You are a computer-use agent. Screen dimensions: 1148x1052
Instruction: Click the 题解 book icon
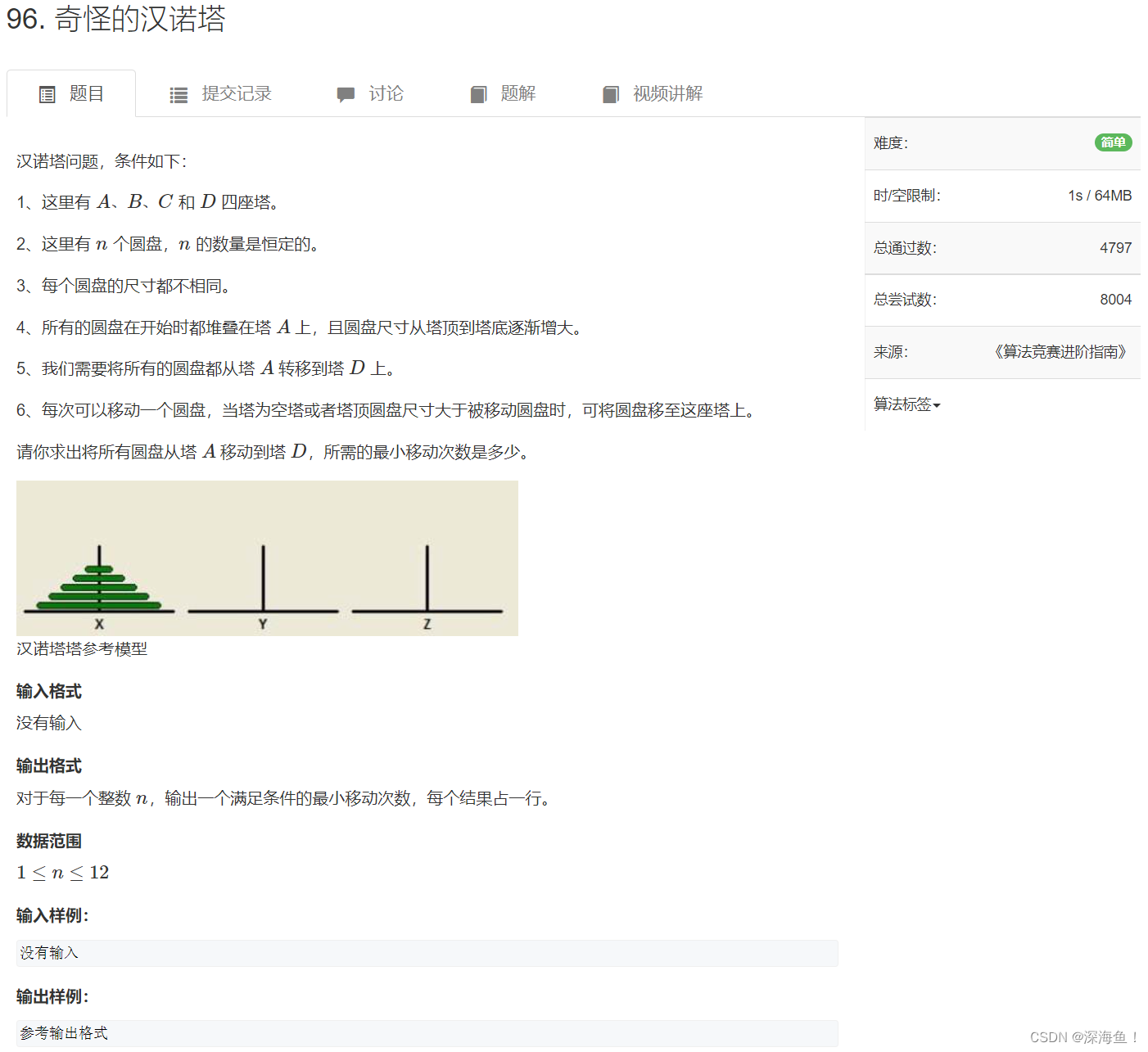(479, 95)
